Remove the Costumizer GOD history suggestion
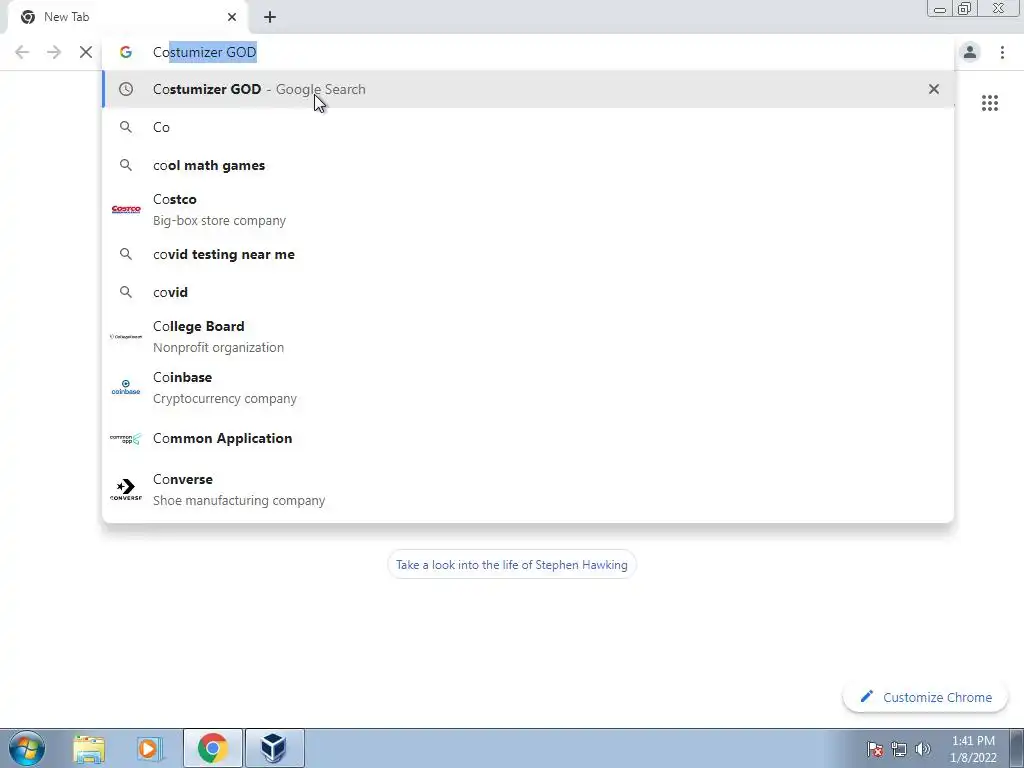The image size is (1024, 768). point(934,89)
